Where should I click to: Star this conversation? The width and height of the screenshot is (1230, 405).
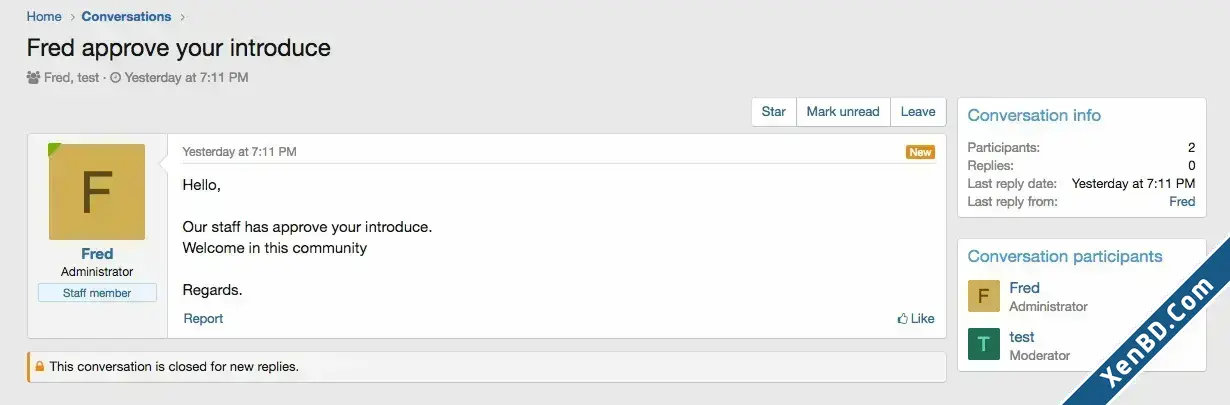(x=774, y=112)
